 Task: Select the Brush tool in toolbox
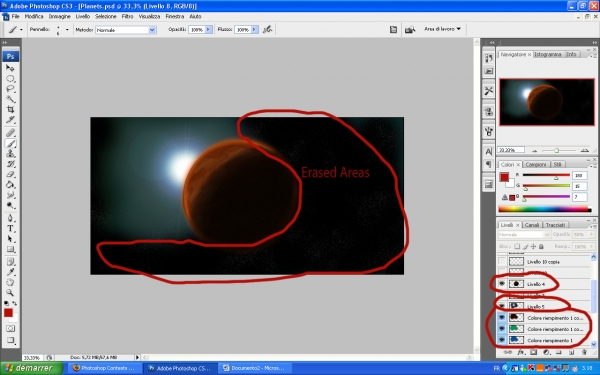coord(10,143)
